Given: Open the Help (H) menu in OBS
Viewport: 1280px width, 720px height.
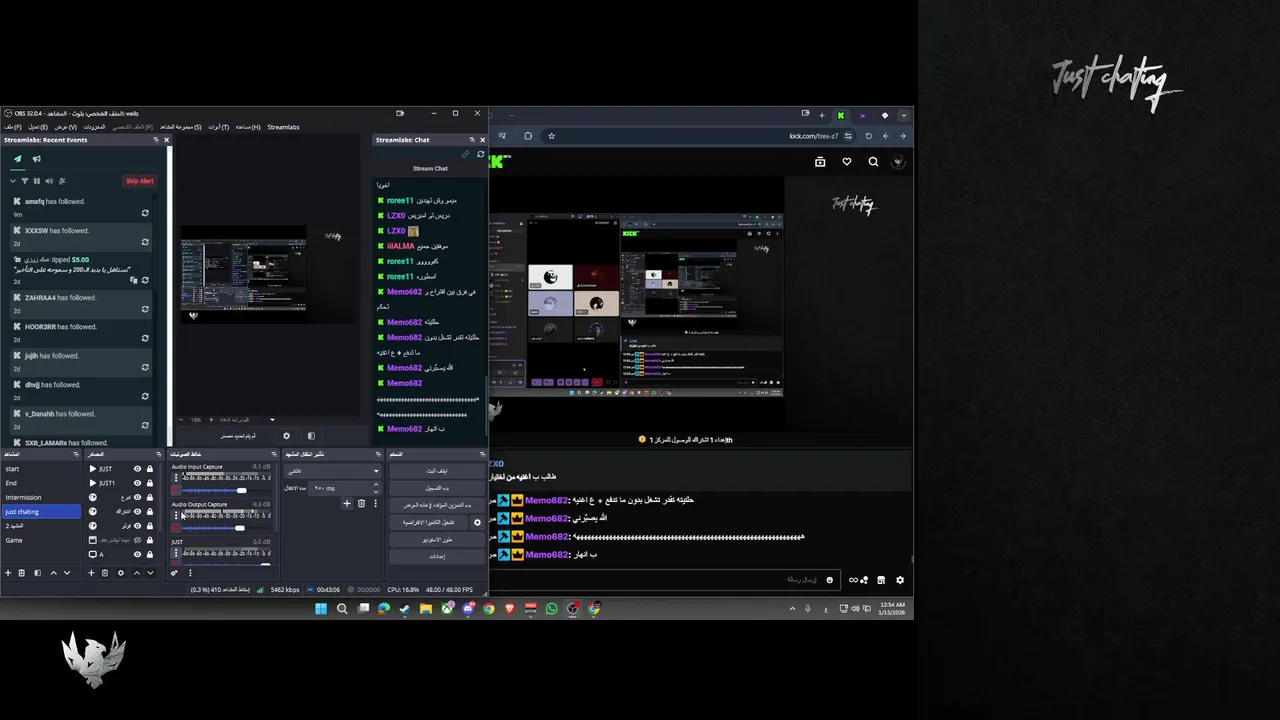Looking at the screenshot, I should pos(248,127).
